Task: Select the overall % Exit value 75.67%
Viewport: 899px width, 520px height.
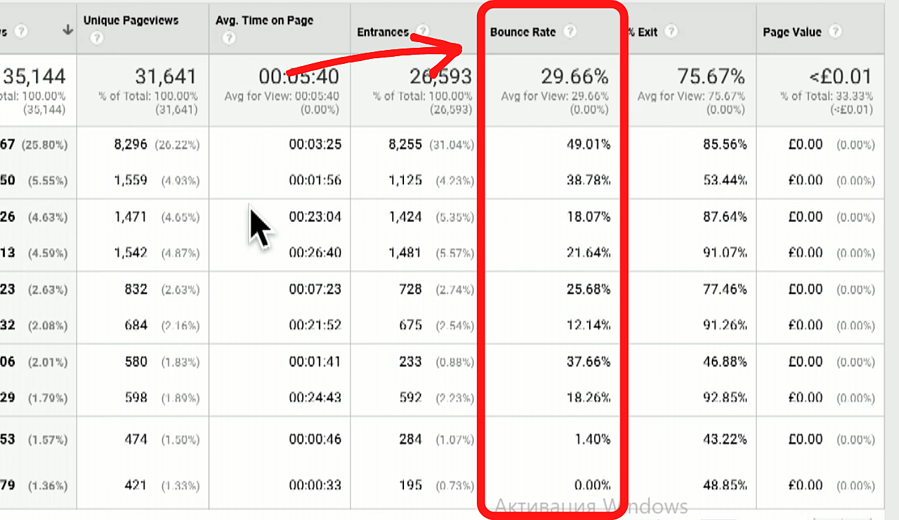Action: coord(711,76)
